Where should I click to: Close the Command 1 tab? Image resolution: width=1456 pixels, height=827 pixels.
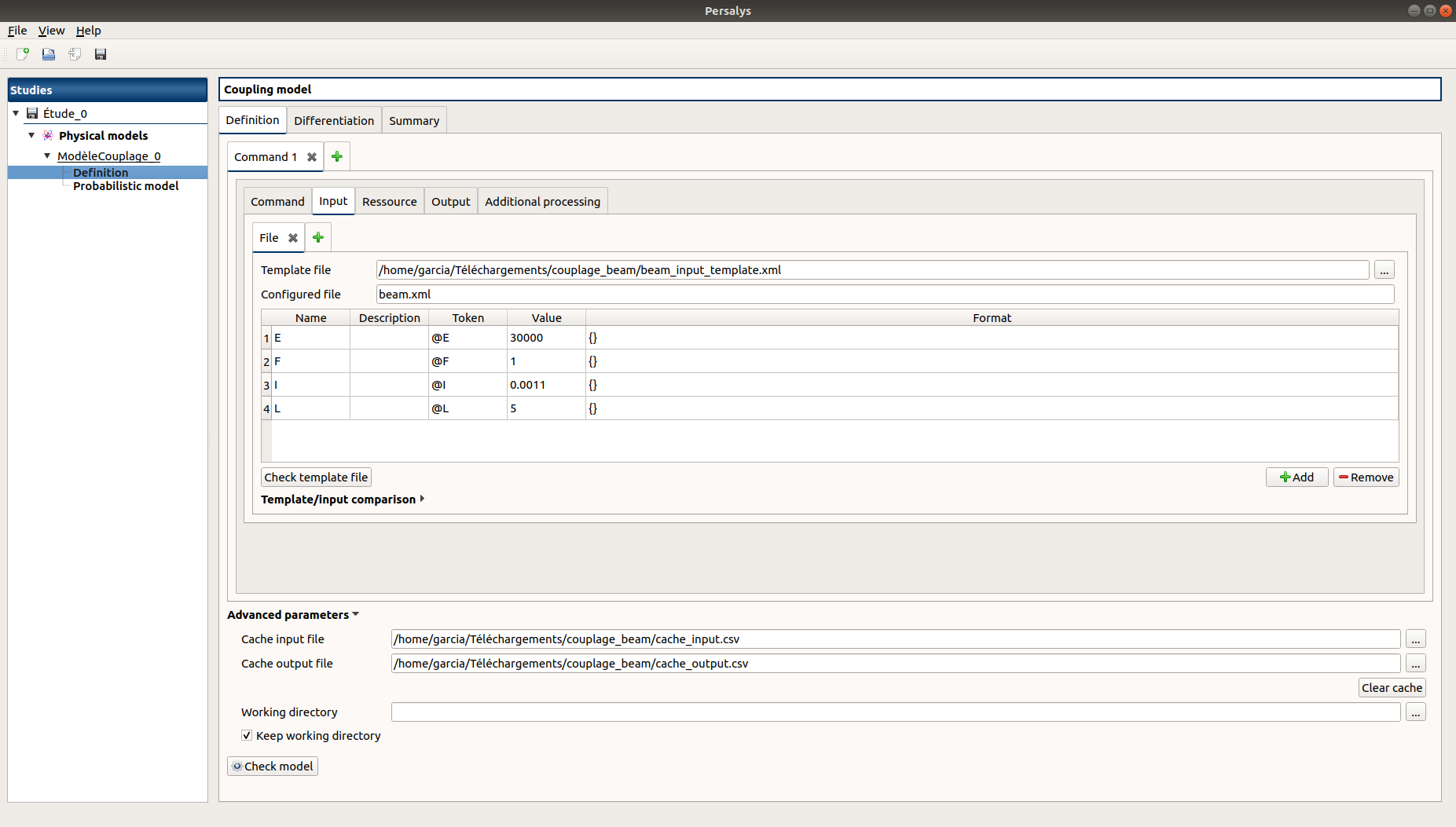[312, 157]
